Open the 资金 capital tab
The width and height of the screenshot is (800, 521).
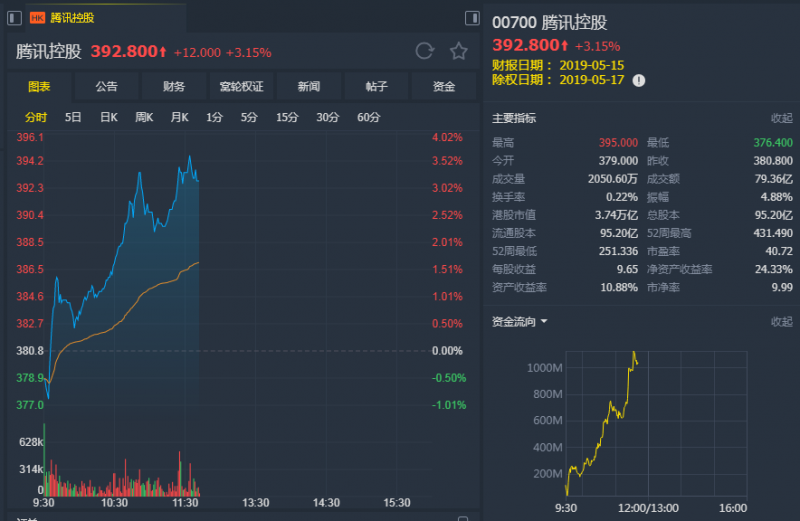(x=444, y=86)
